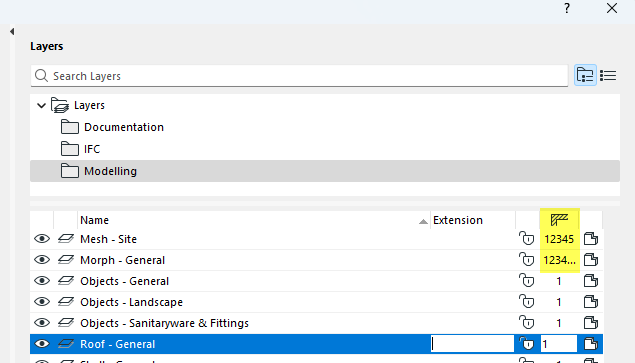Toggle 3D wireframe mode for Roof - General
Screen dimensions: 635x363
pos(66,344)
